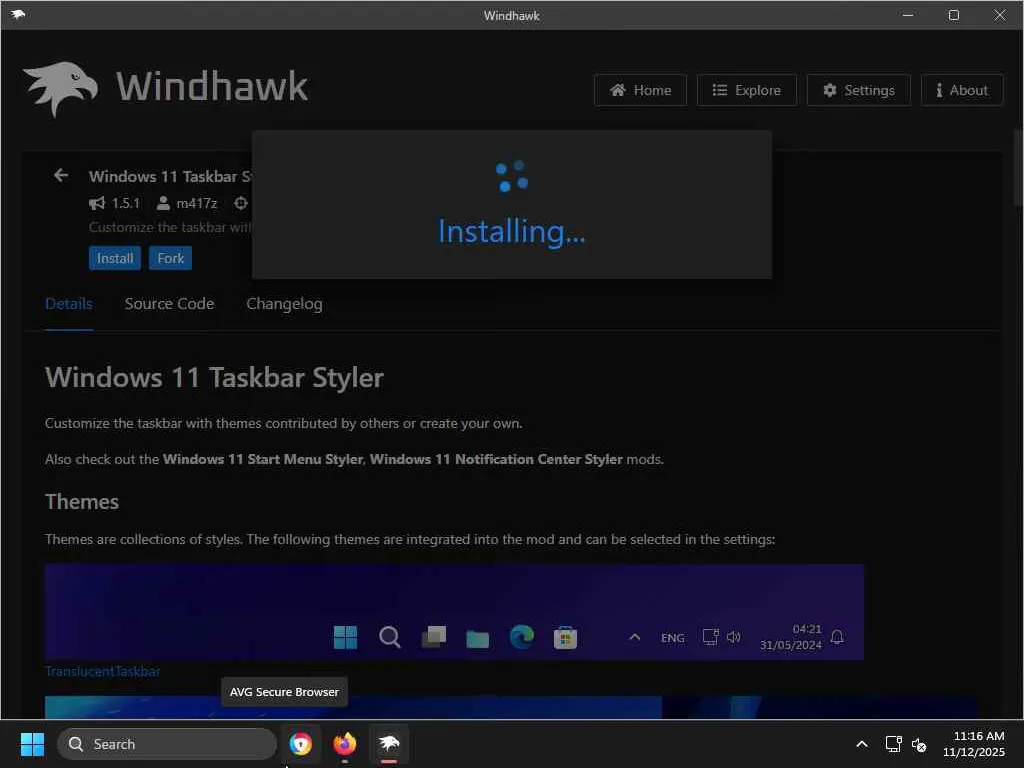Click the Themes heading
This screenshot has width=1024, height=768.
click(82, 502)
